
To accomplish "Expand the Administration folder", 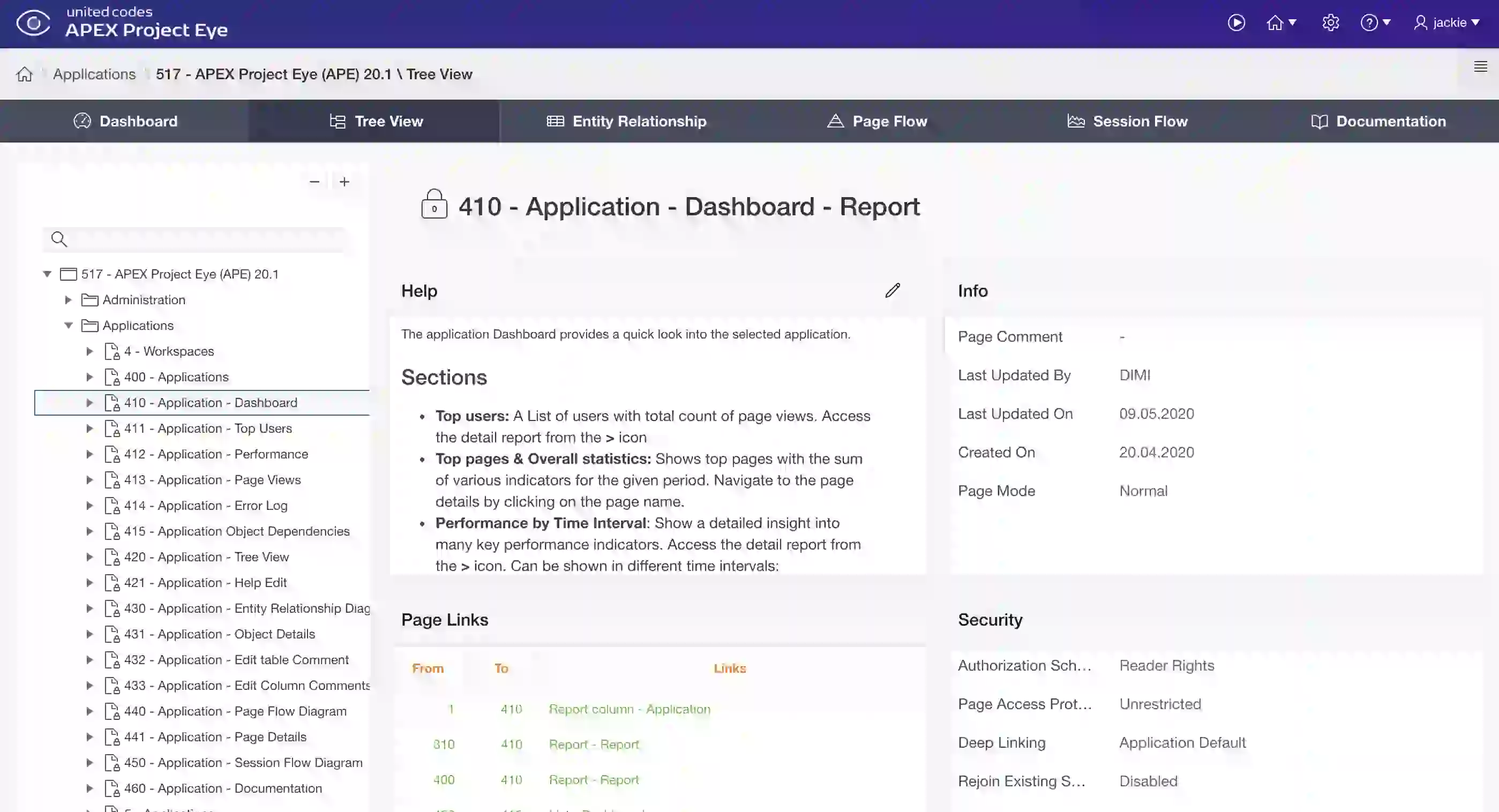I will [x=68, y=299].
